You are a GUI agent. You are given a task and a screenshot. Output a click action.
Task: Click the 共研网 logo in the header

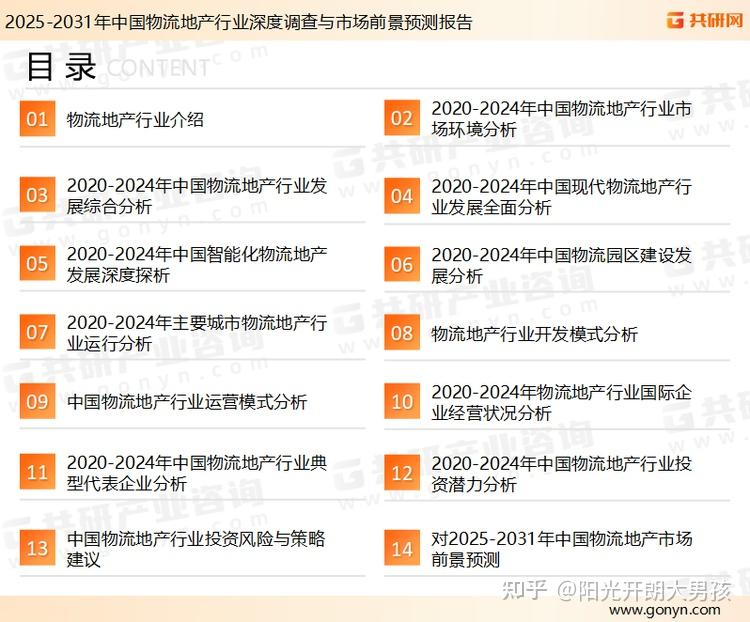[x=705, y=20]
